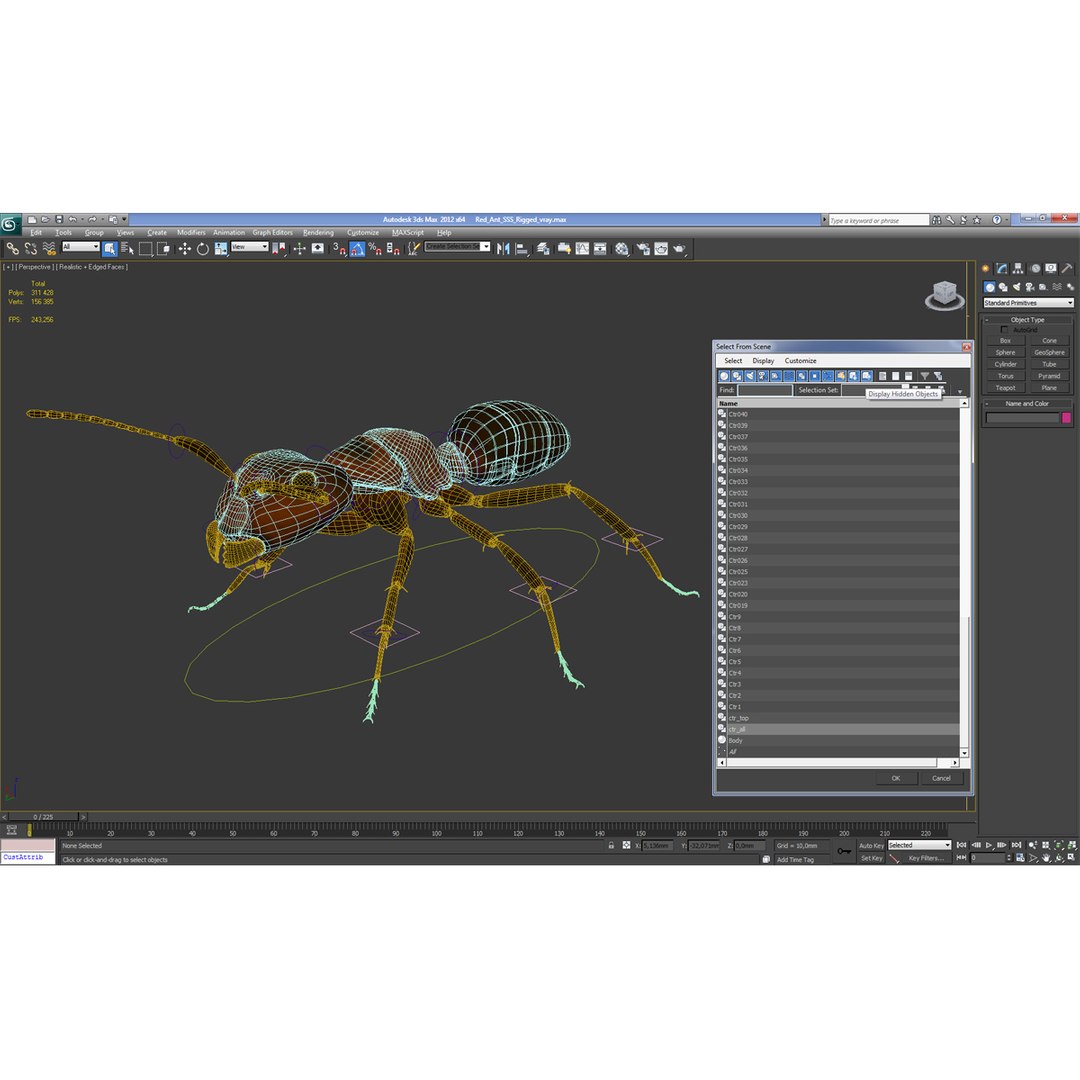Click the vertical scrollbar down arrow in list
Viewport: 1080px width, 1080px height.
[x=964, y=754]
